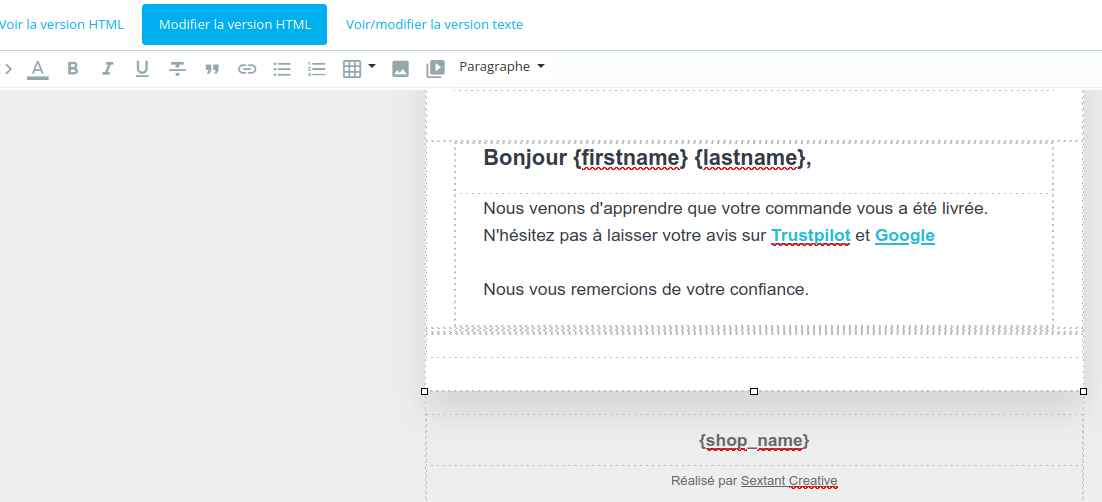Switch to Voir la version HTML tab
1102x502 pixels.
(60, 25)
